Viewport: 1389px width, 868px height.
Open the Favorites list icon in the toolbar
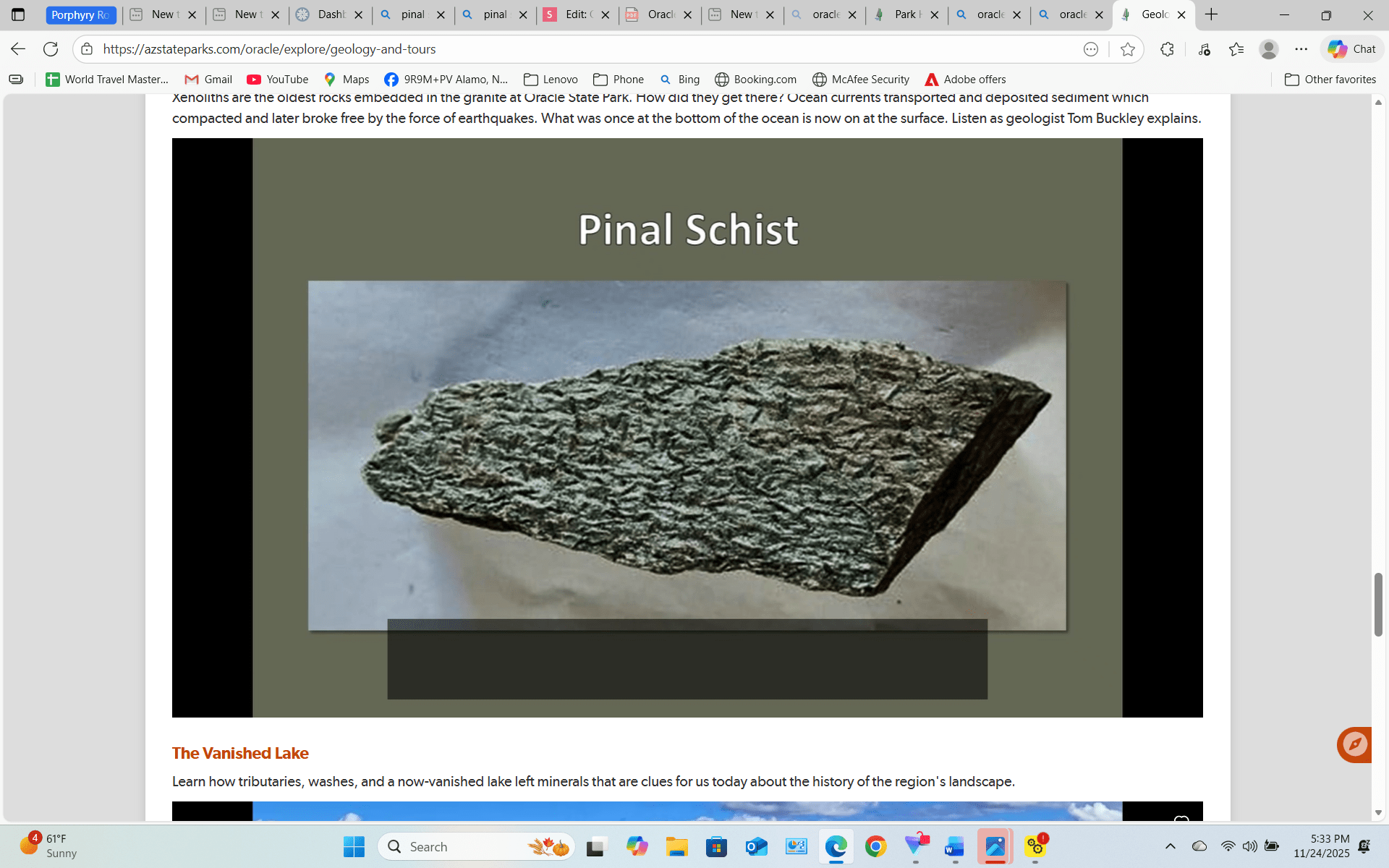pos(1236,49)
